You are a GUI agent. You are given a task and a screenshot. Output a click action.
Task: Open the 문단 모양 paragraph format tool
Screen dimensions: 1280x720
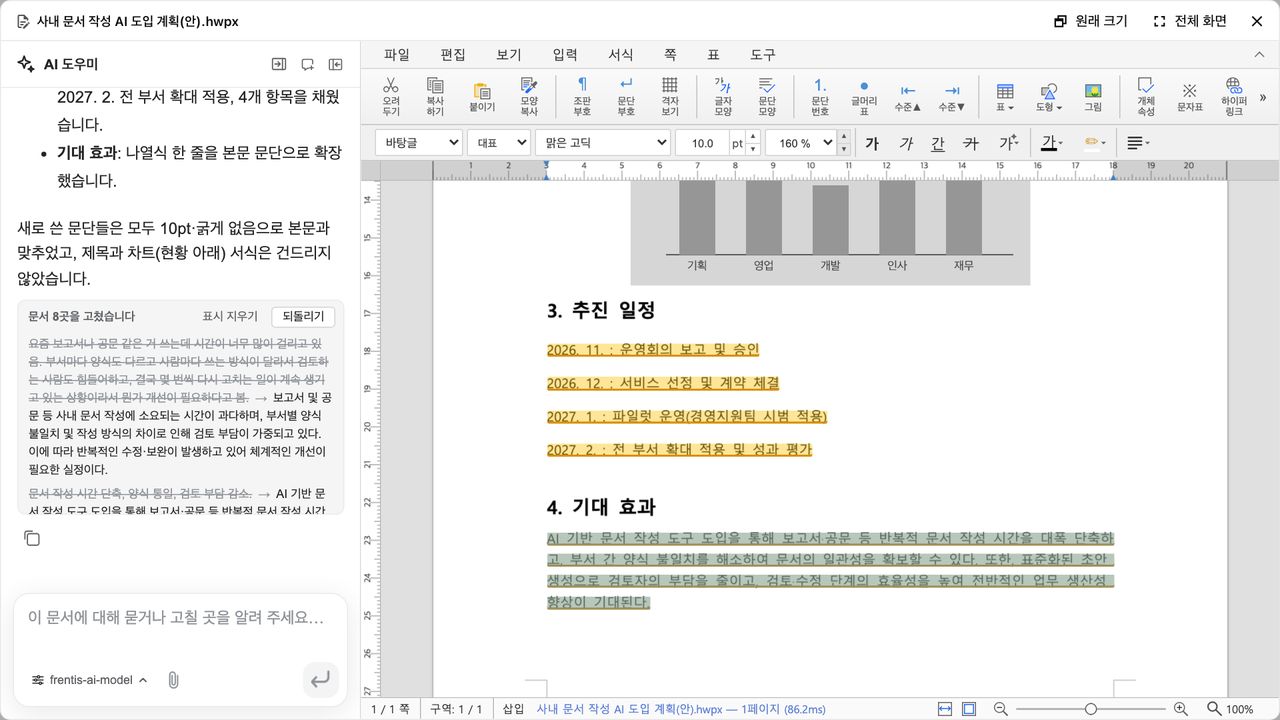pos(767,96)
